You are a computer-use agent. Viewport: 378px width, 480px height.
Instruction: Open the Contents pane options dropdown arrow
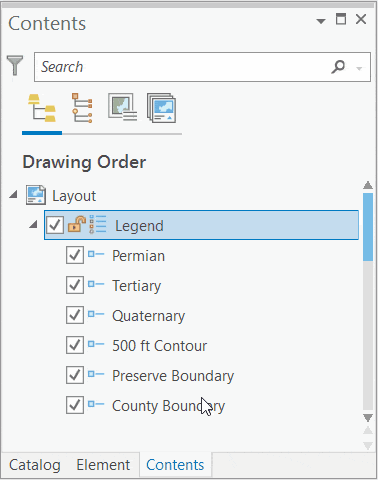[321, 21]
